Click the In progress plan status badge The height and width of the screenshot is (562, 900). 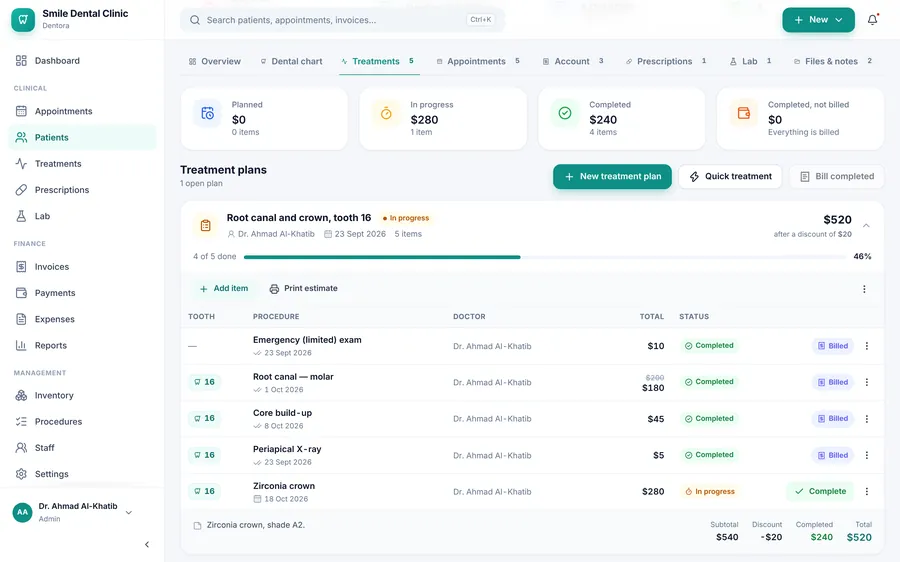tap(406, 218)
